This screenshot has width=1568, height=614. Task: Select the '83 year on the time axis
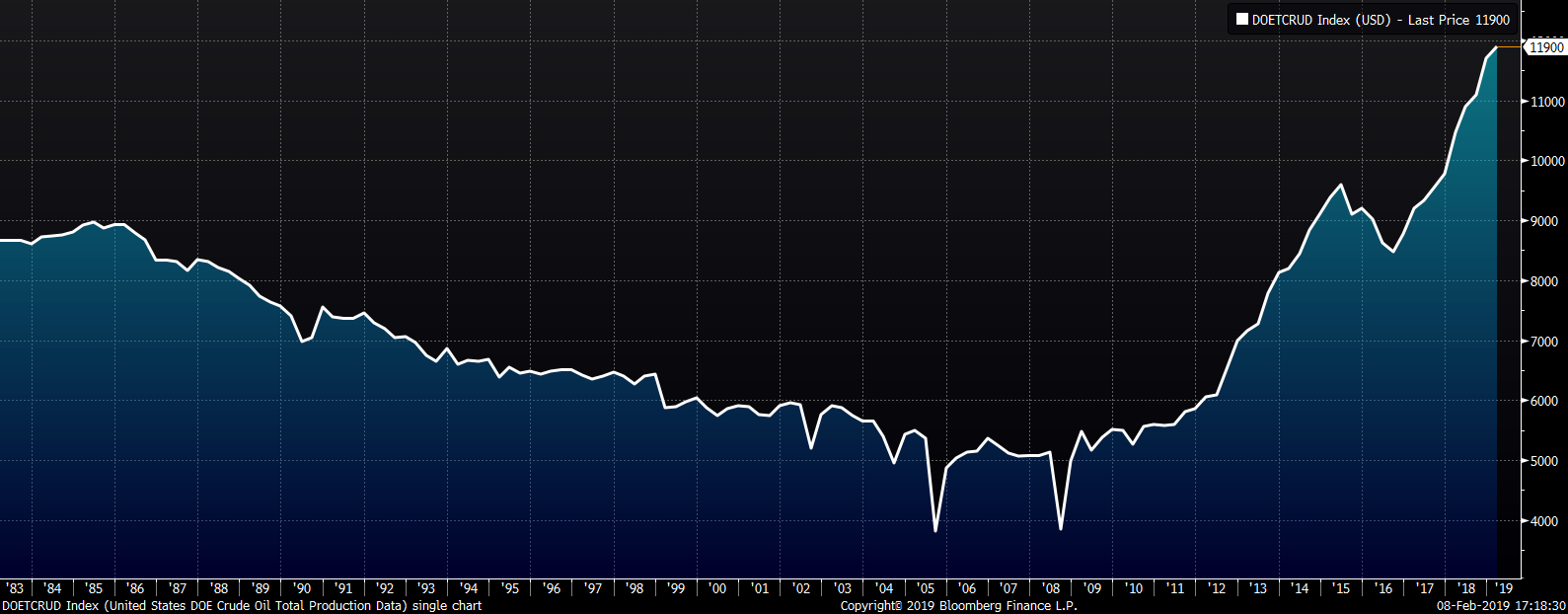tap(15, 588)
